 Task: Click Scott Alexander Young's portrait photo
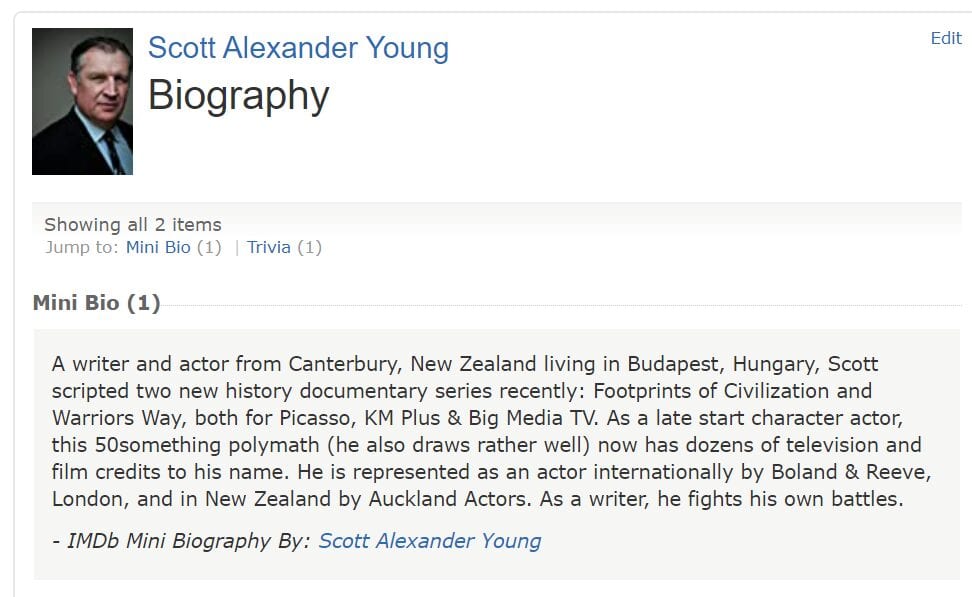click(x=82, y=101)
